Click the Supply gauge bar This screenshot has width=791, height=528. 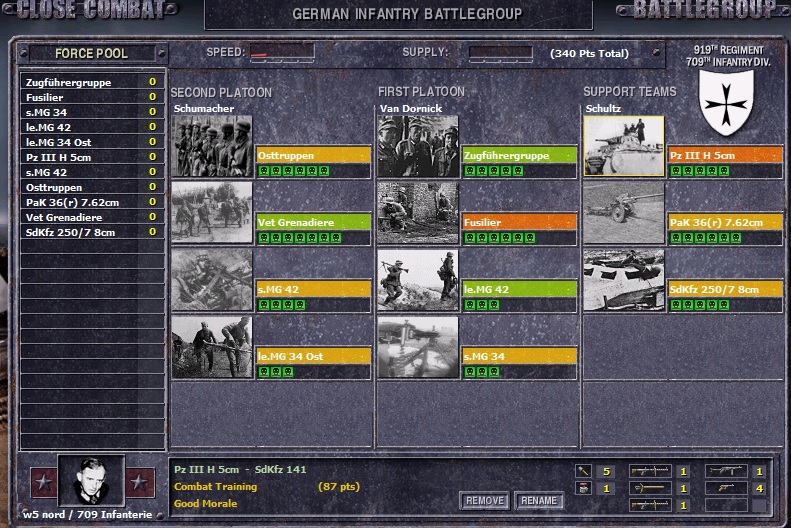(x=500, y=52)
